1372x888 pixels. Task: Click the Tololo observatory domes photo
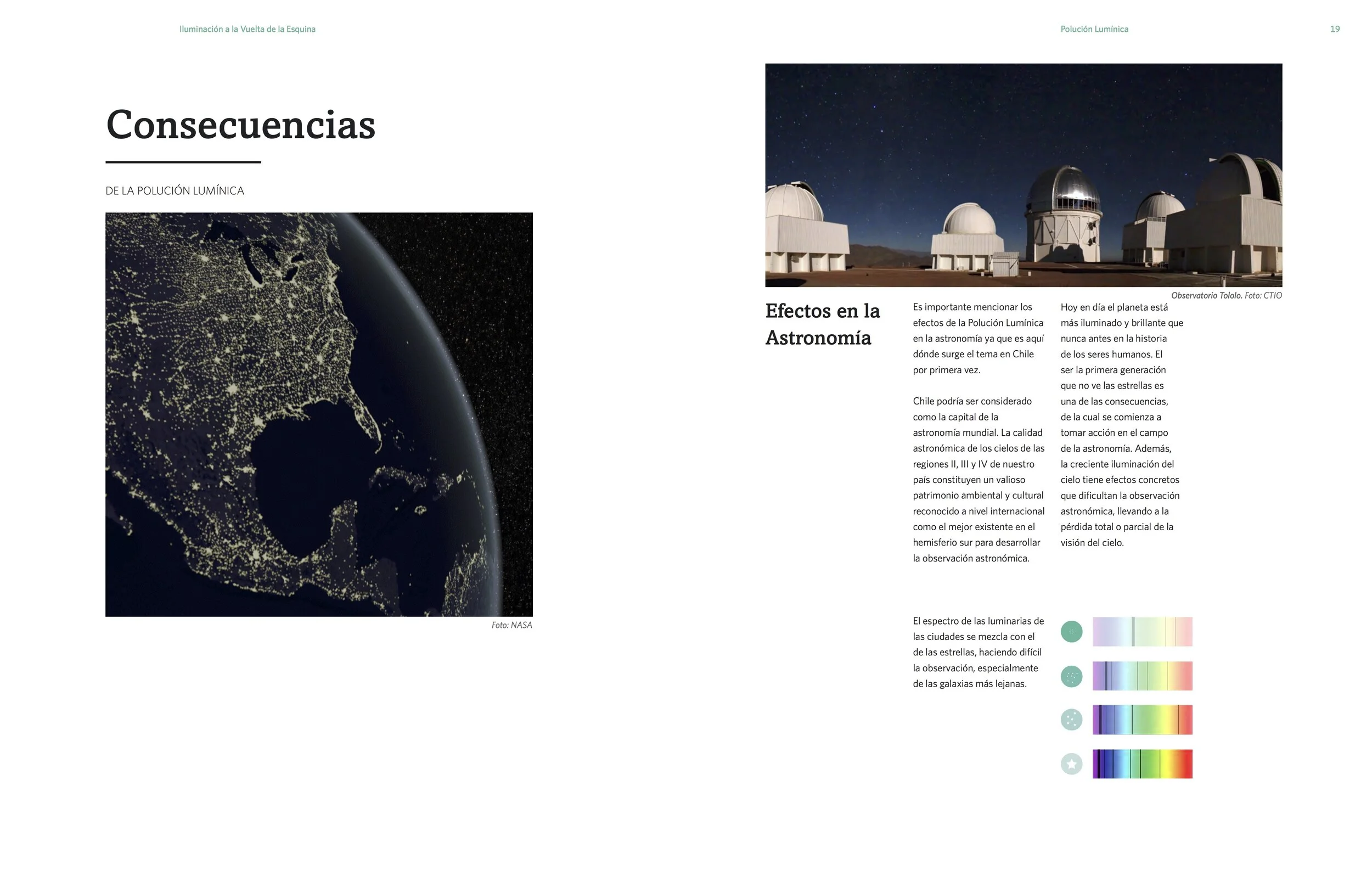1024,175
